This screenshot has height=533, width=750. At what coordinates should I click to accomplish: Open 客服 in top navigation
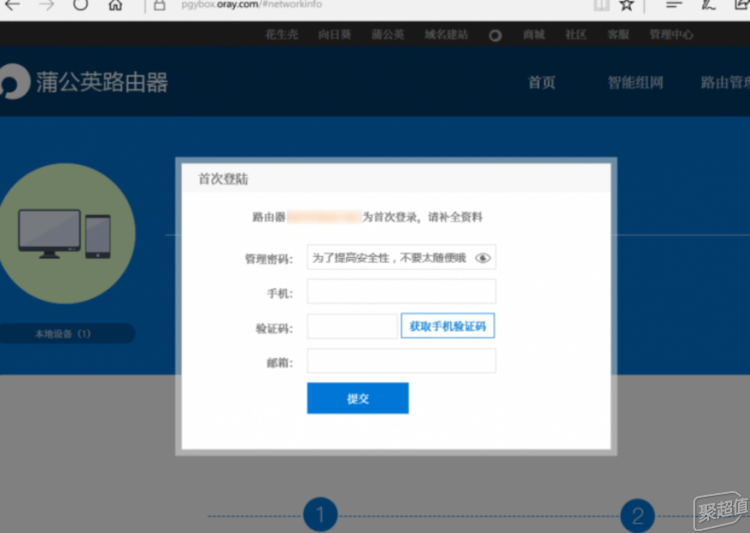point(618,34)
